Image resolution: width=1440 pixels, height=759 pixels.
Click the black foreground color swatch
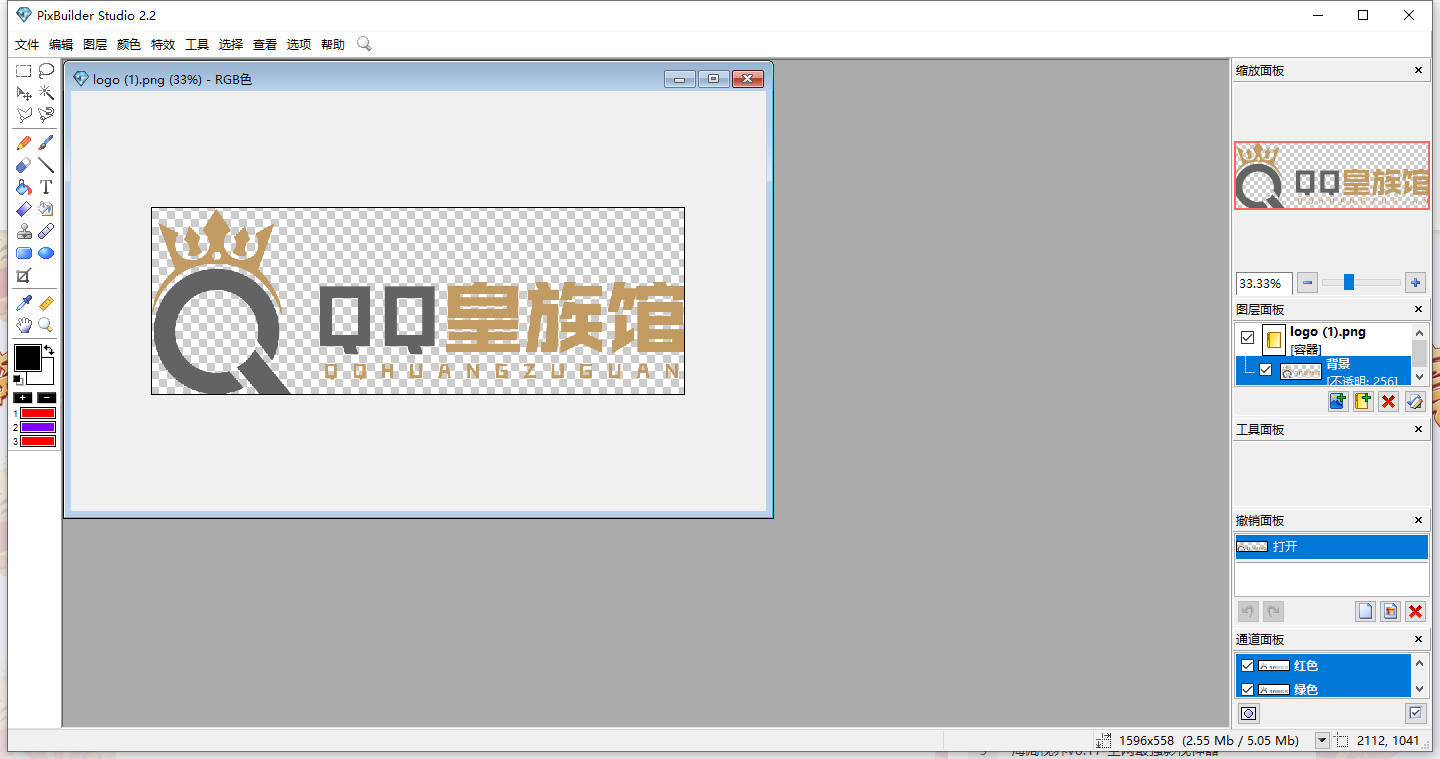[x=27, y=358]
